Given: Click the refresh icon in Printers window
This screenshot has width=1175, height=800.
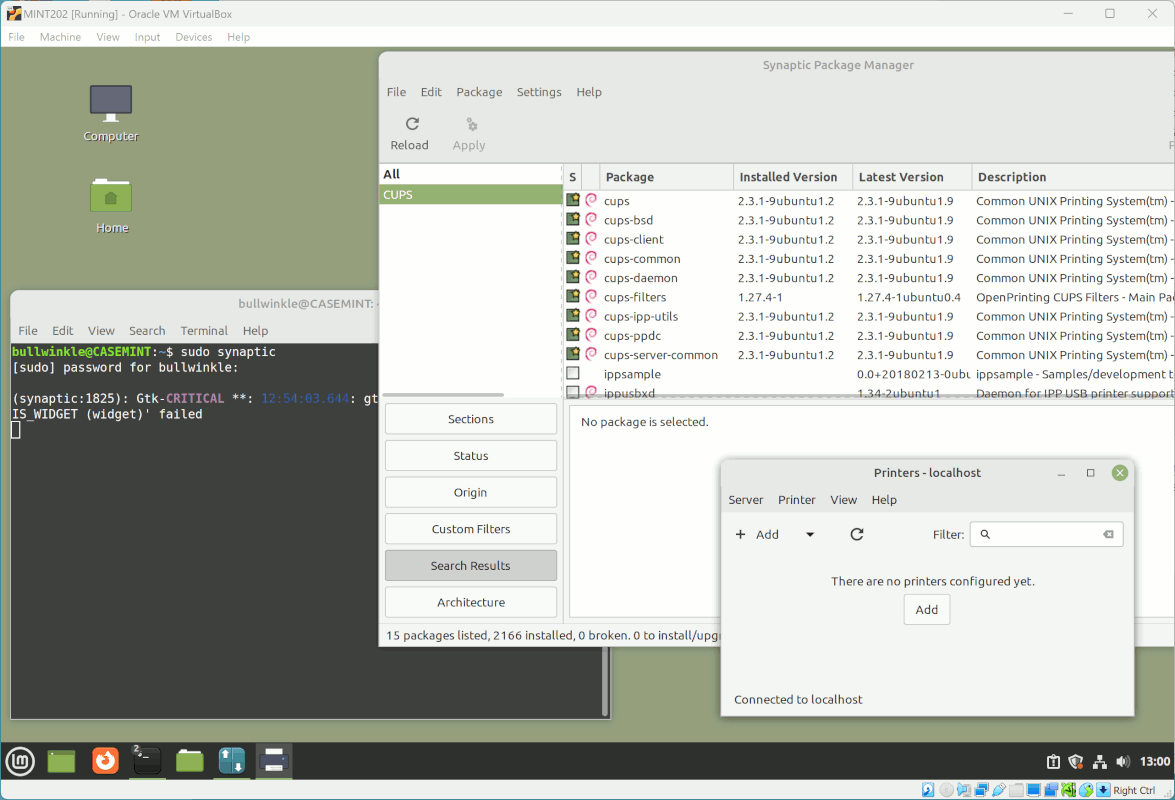Looking at the screenshot, I should coord(857,534).
